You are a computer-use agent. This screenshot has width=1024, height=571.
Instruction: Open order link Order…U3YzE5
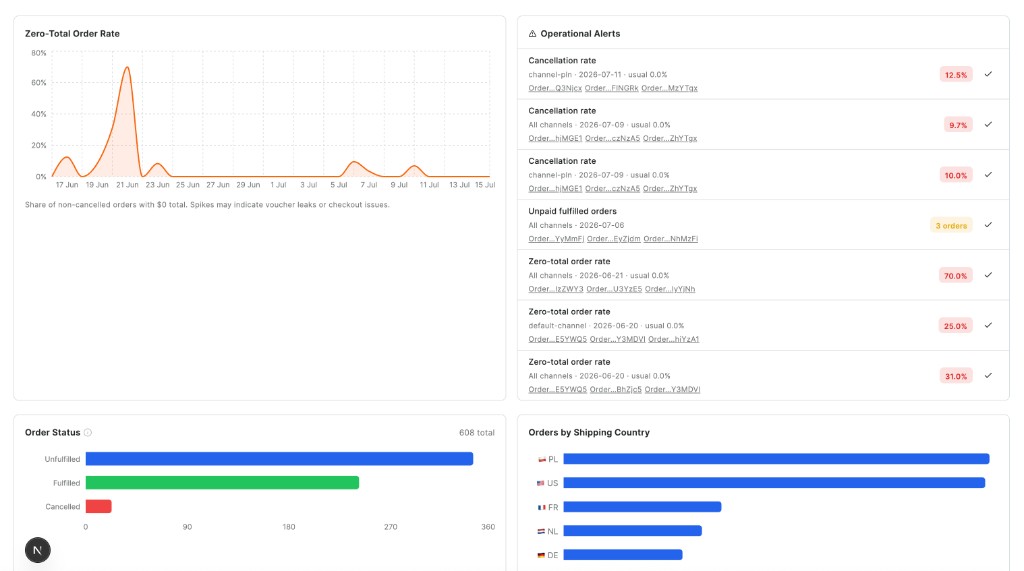[x=614, y=289]
